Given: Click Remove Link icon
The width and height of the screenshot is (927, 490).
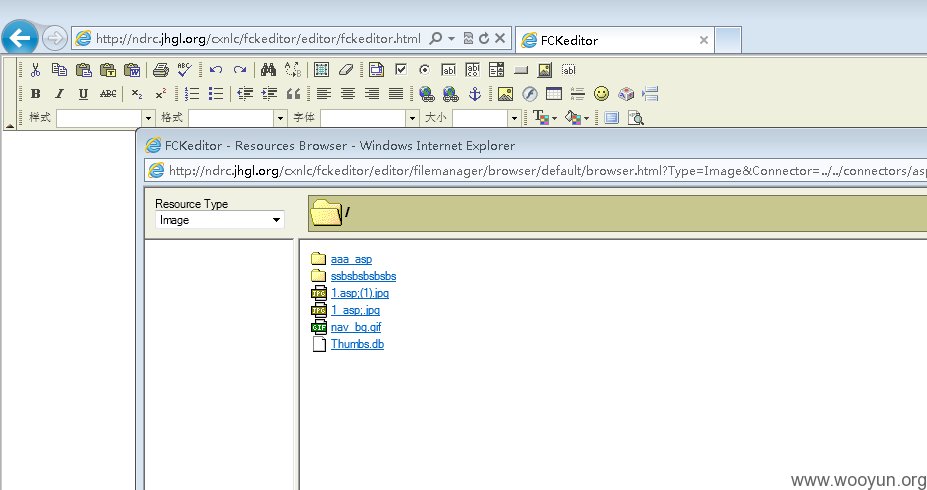Looking at the screenshot, I should coord(450,93).
